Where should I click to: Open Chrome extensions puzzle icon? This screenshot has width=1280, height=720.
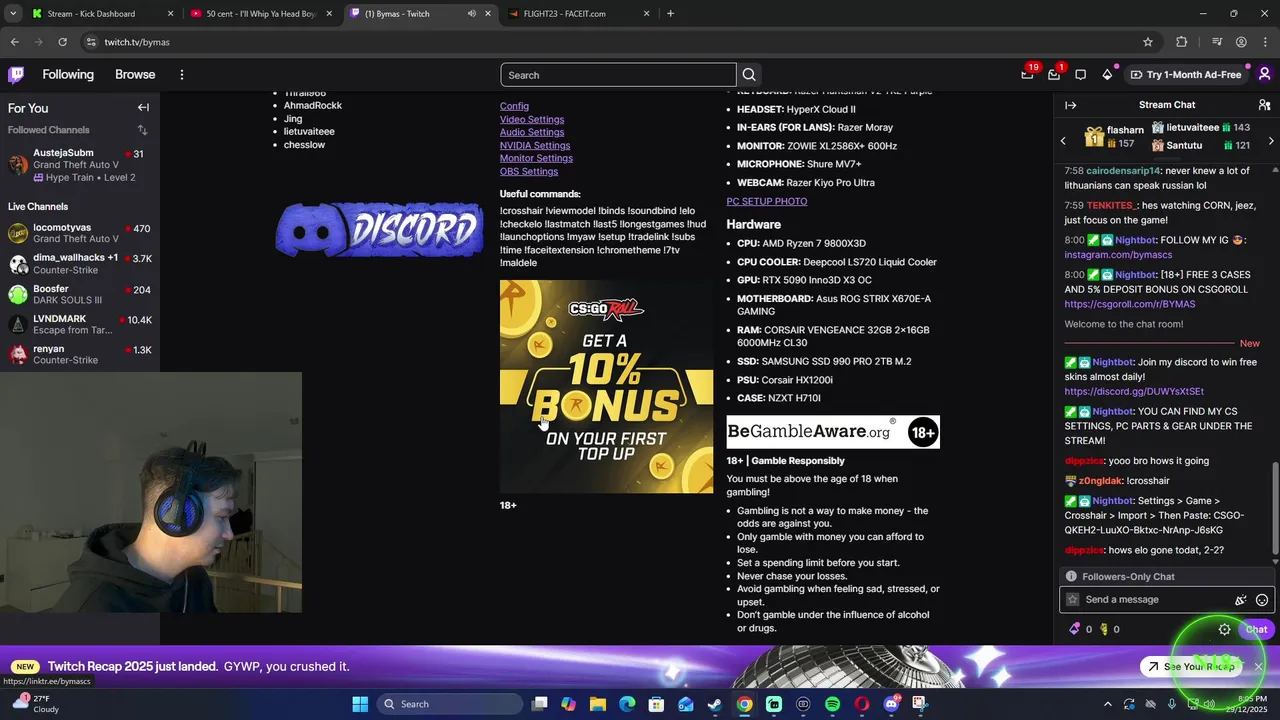tap(1181, 42)
